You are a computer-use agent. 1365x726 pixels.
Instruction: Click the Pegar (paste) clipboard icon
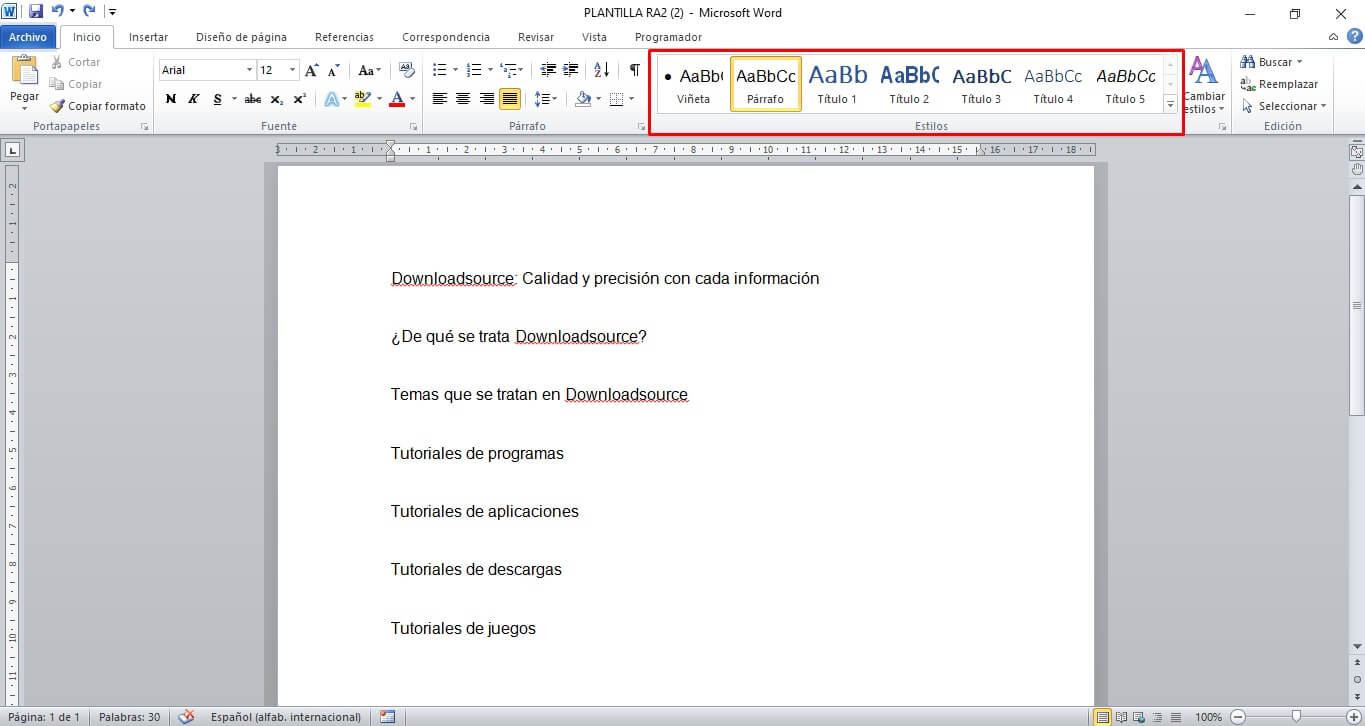tap(24, 72)
